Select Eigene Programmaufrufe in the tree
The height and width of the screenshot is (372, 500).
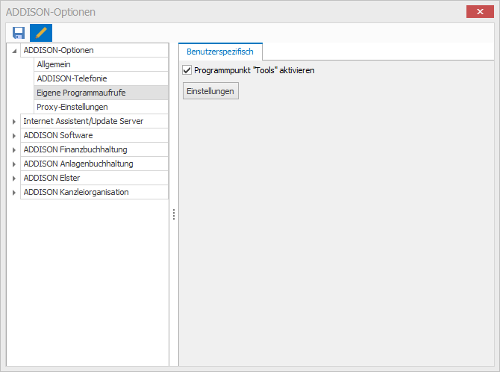point(101,93)
